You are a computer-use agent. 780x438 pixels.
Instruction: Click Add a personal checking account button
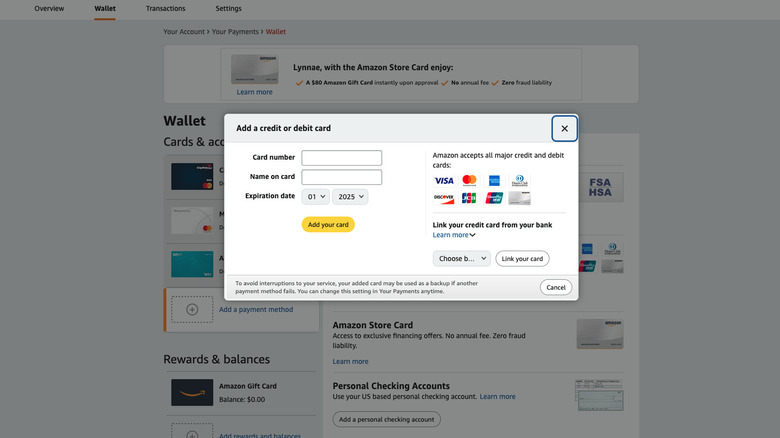[x=387, y=420]
